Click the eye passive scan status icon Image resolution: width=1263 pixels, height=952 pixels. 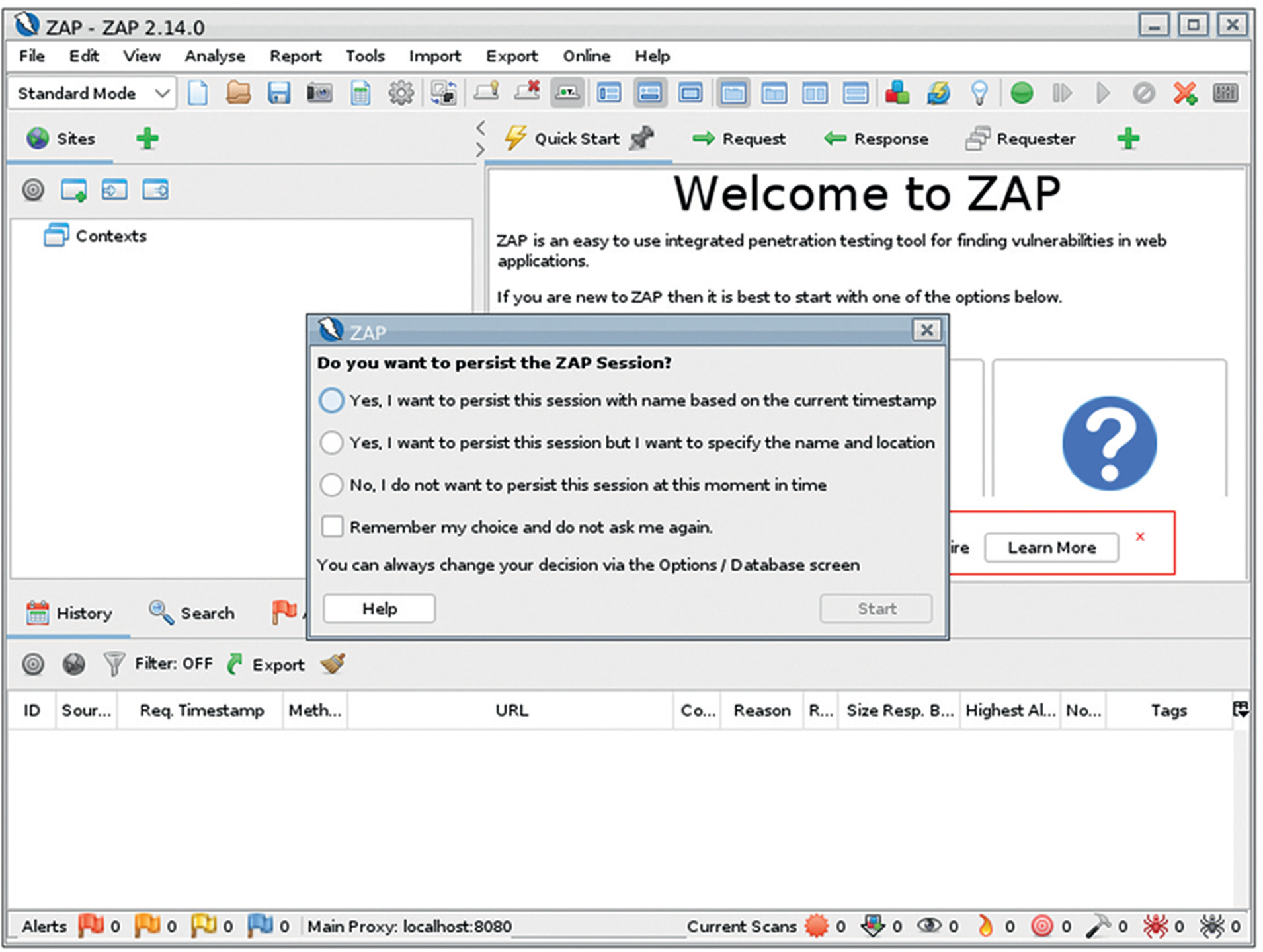929,926
